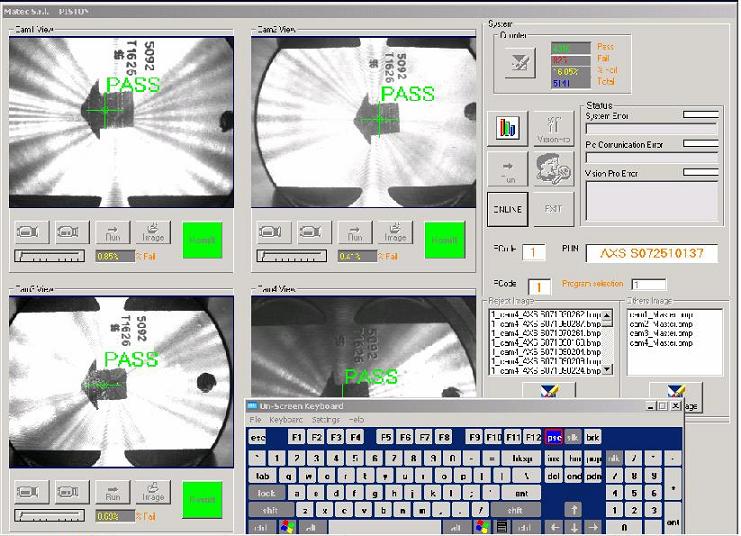Image resolution: width=741 pixels, height=536 pixels.
Task: Open Keyboard menu in On-Screen Keyboard
Action: 288,419
